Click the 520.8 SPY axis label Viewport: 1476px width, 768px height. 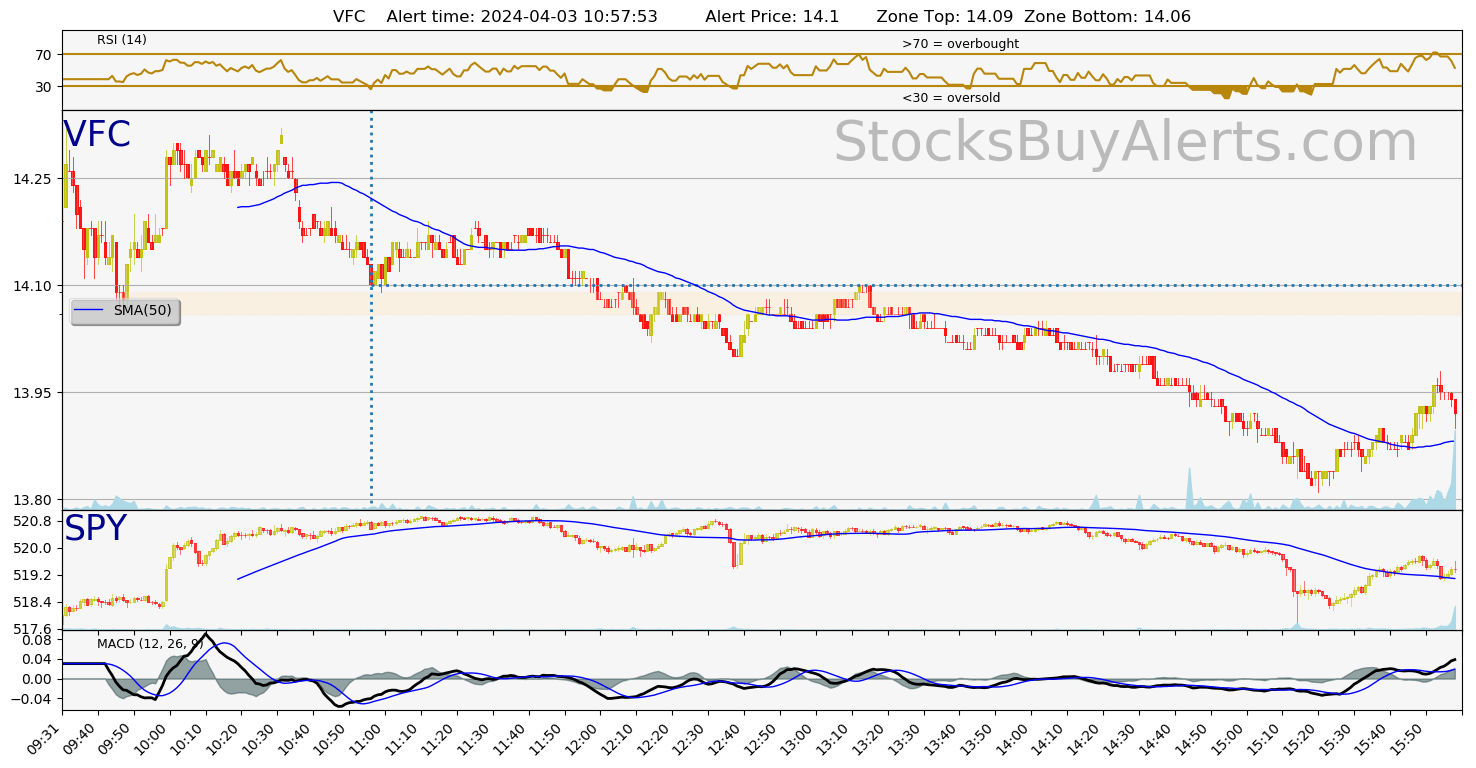(31, 521)
